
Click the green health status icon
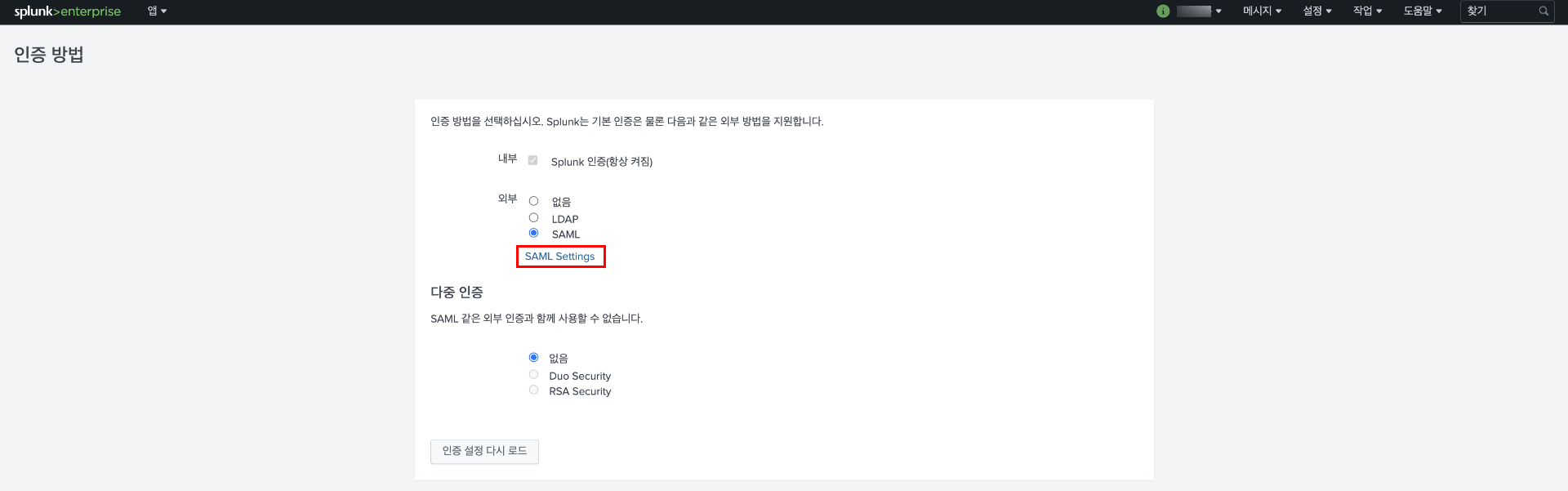1163,11
